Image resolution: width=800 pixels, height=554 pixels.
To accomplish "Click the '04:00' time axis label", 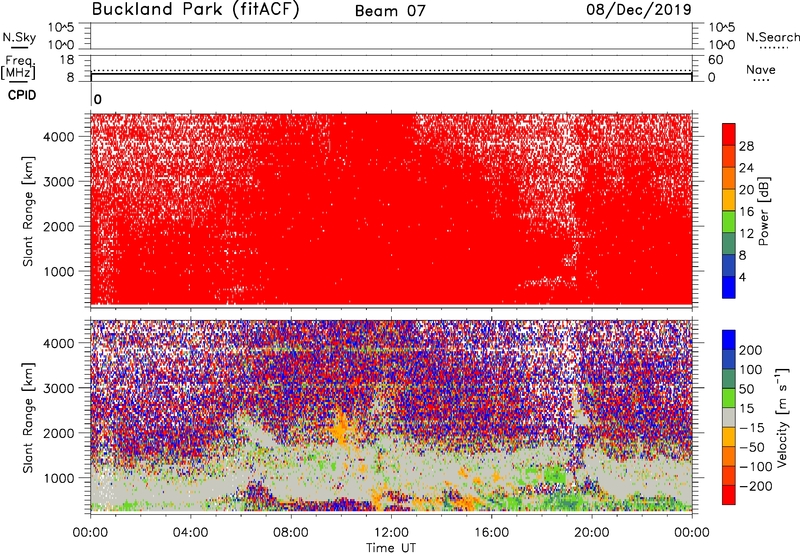I will pos(191,533).
